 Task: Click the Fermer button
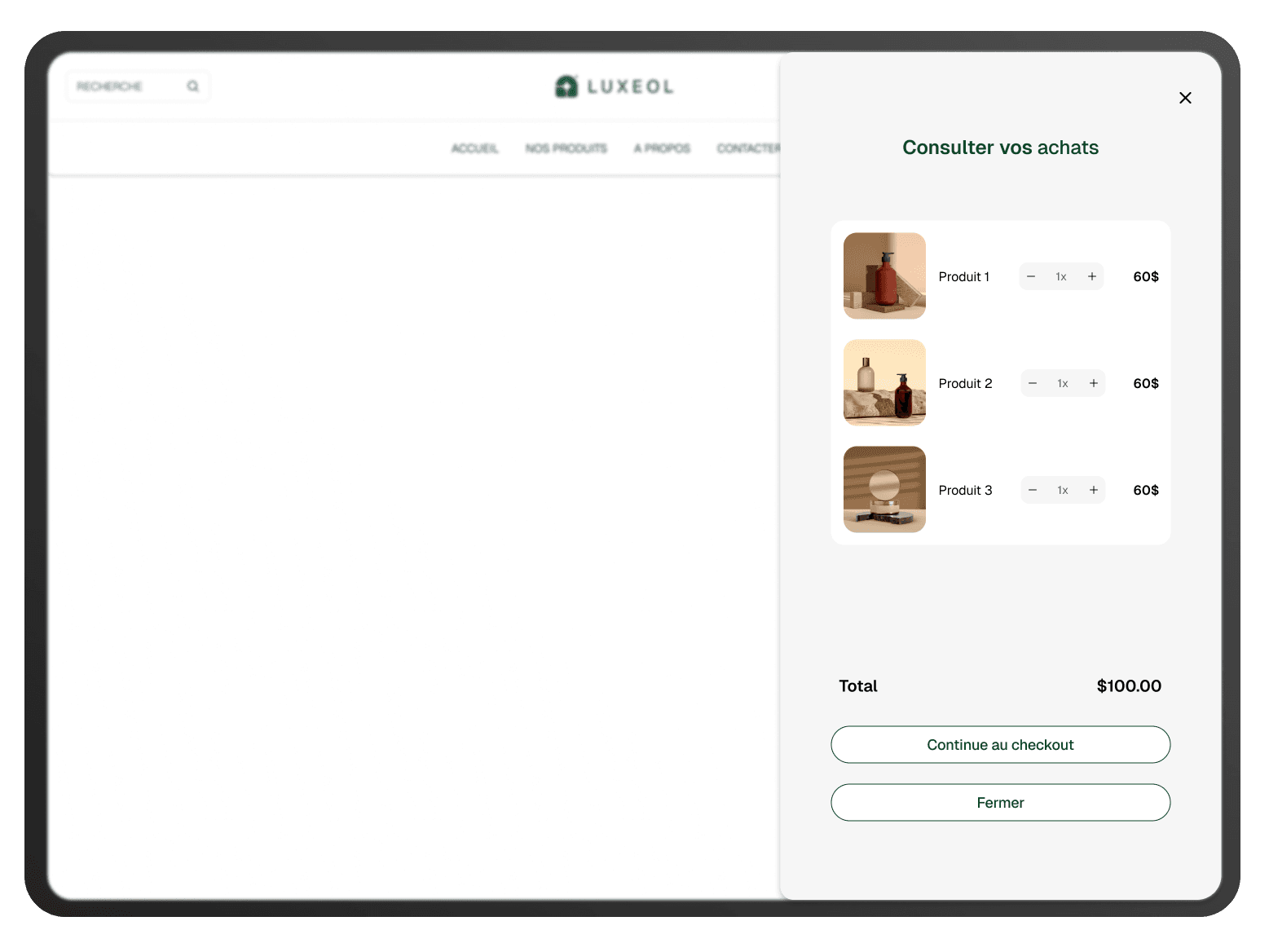pyautogui.click(x=1000, y=802)
